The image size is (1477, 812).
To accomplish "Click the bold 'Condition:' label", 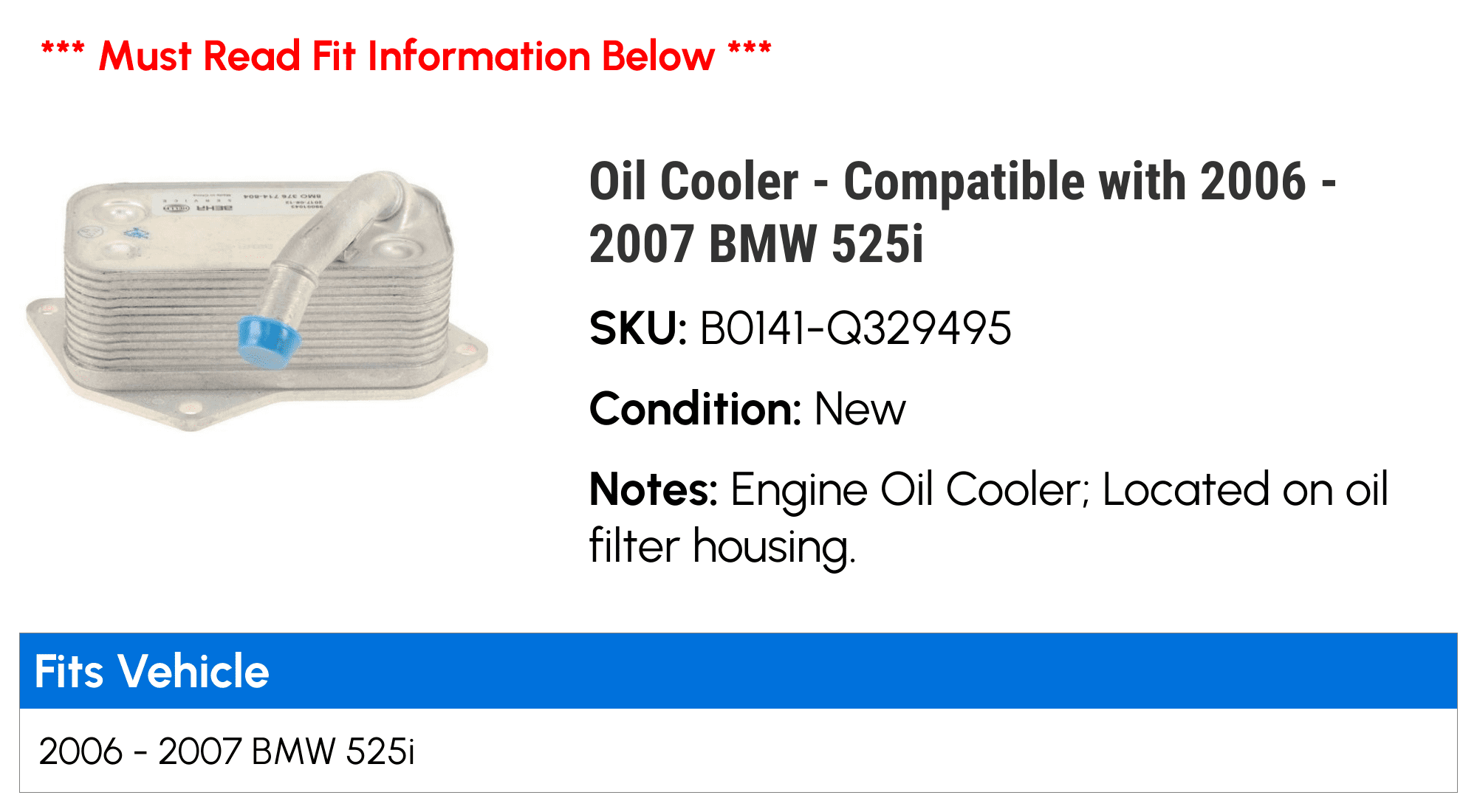I will [x=695, y=409].
